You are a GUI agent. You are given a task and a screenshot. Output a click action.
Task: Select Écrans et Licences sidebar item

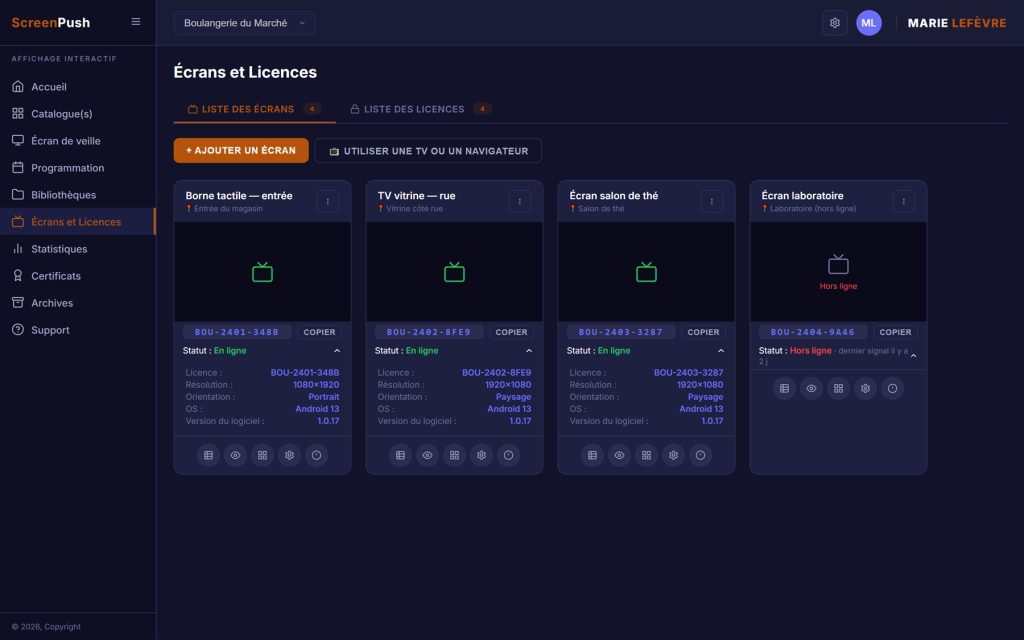pyautogui.click(x=78, y=222)
